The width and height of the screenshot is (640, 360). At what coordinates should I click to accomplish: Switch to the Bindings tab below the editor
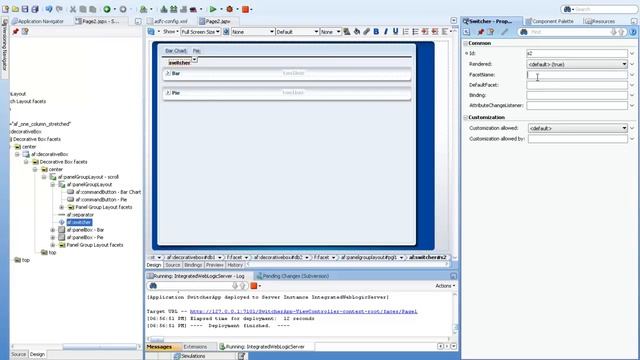point(193,265)
